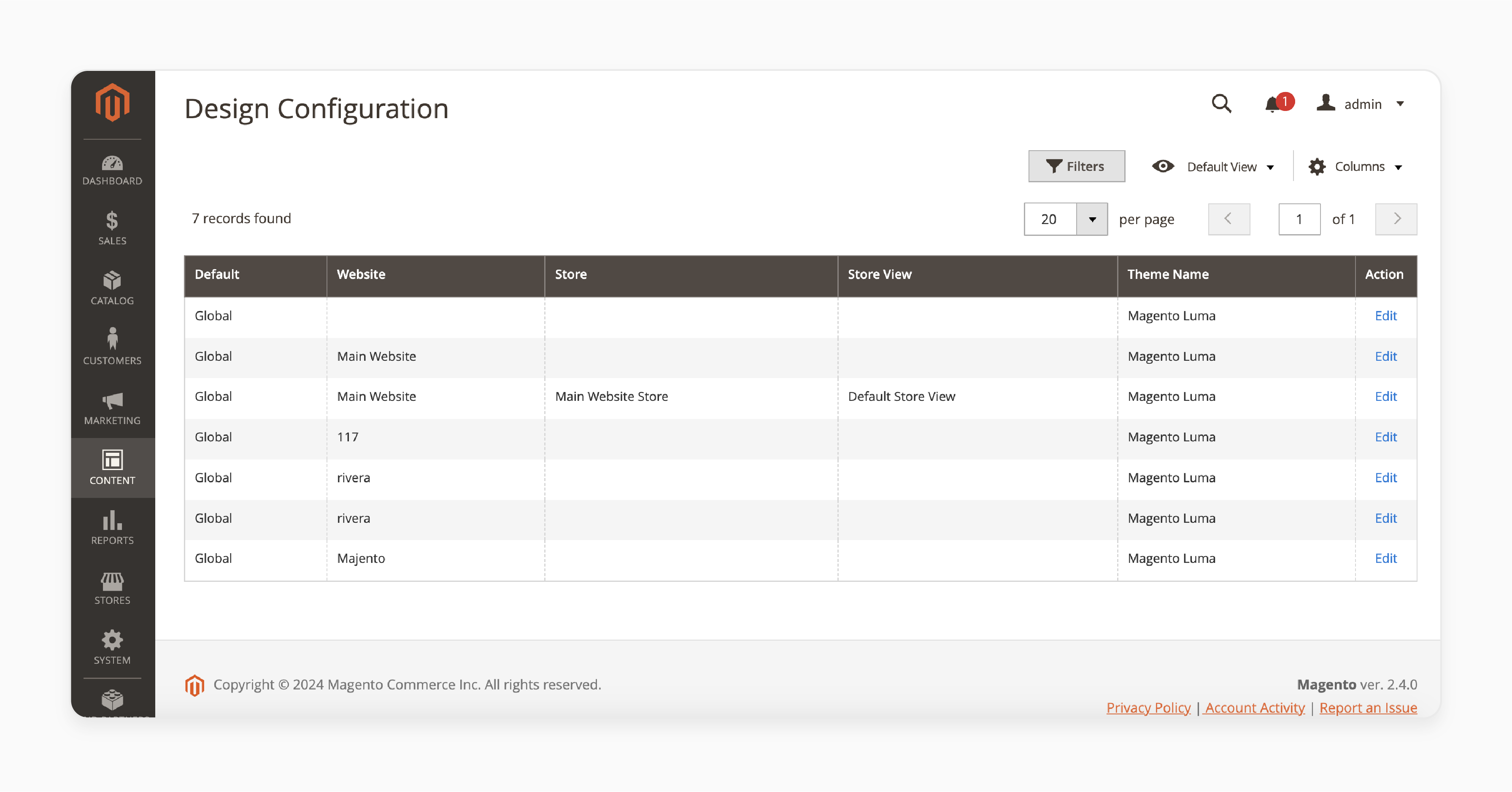This screenshot has height=792, width=1512.
Task: Click the current page number field
Action: click(x=1299, y=219)
